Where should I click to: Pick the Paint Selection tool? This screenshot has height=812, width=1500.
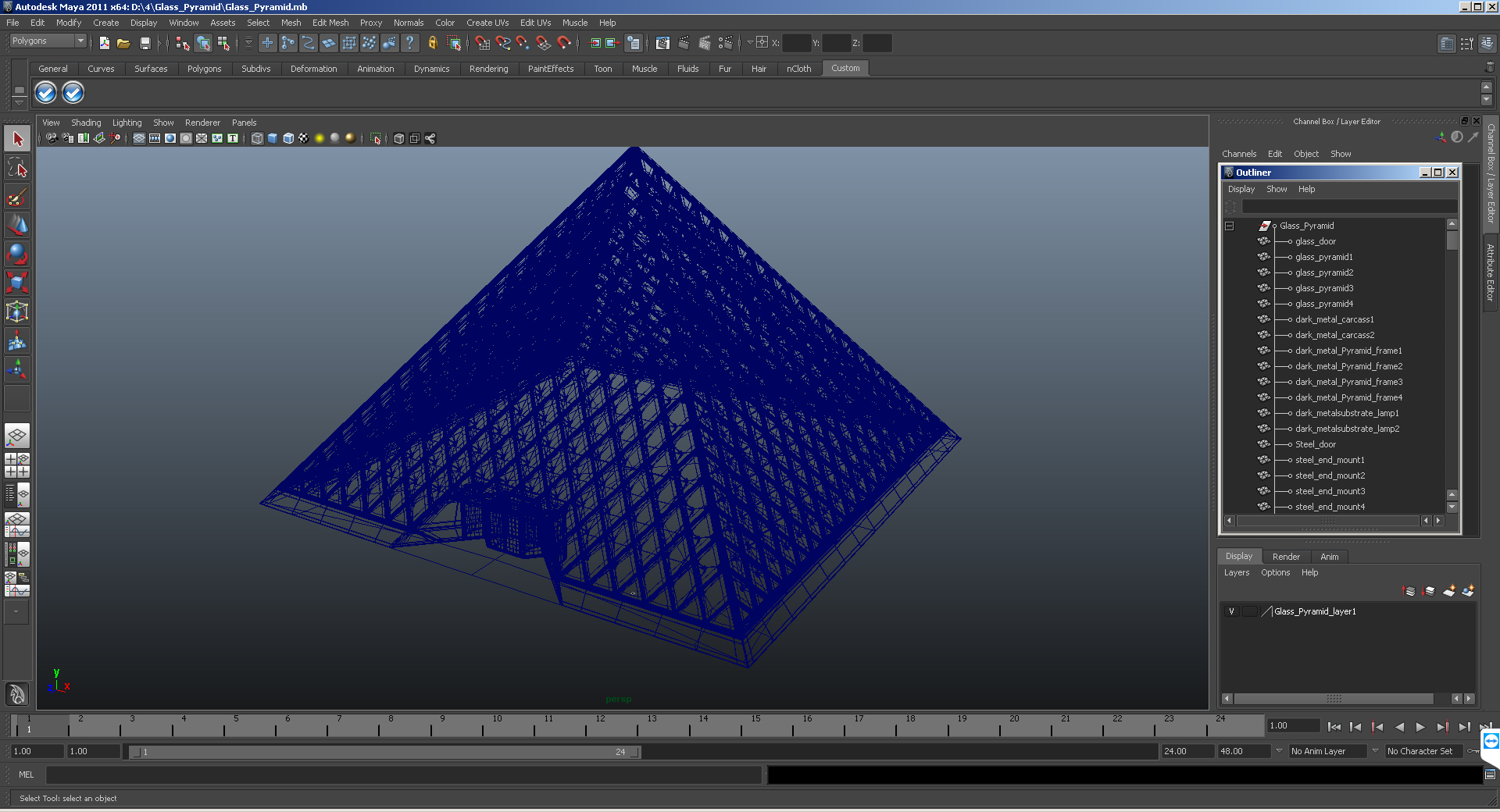[x=17, y=197]
